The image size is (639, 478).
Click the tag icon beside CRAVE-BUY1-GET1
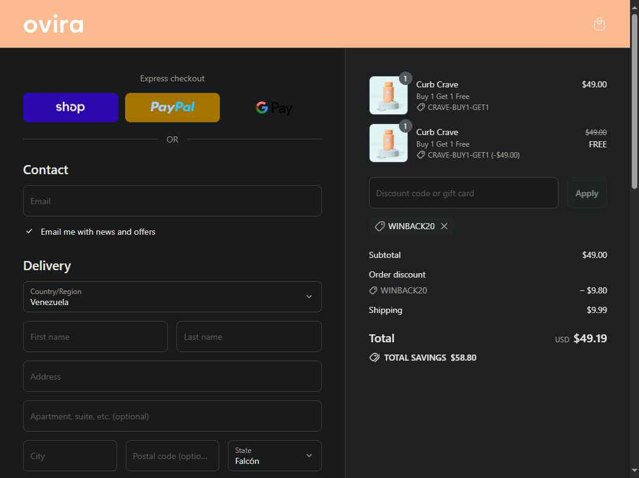[x=421, y=107]
